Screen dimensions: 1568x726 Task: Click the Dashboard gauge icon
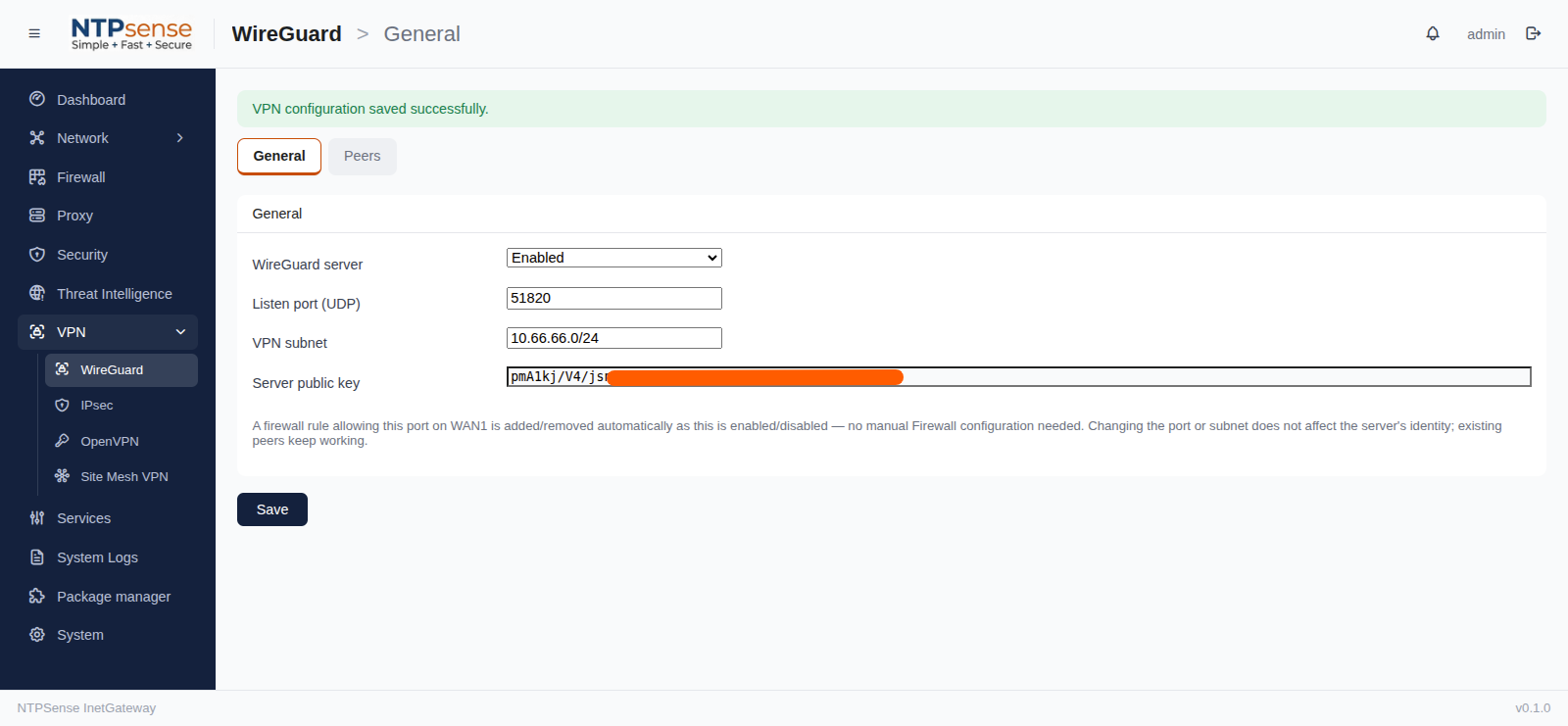coord(37,99)
